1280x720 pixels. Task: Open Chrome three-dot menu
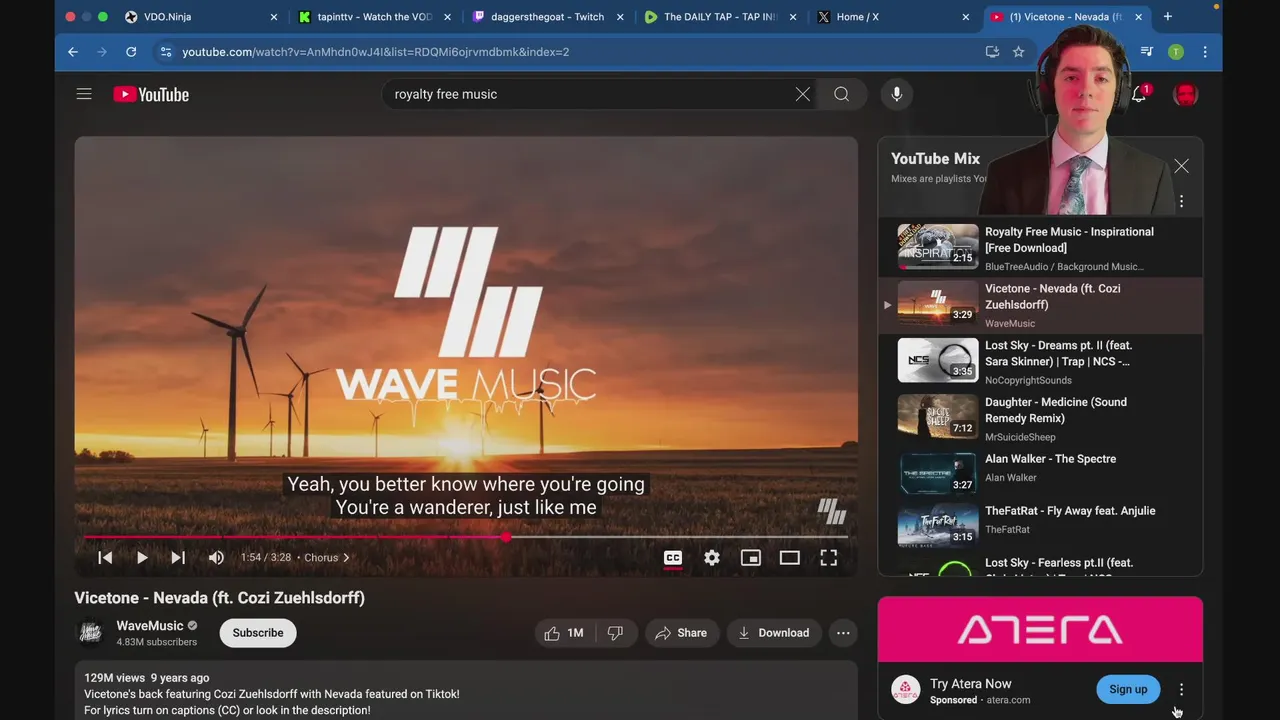pyautogui.click(x=1205, y=52)
